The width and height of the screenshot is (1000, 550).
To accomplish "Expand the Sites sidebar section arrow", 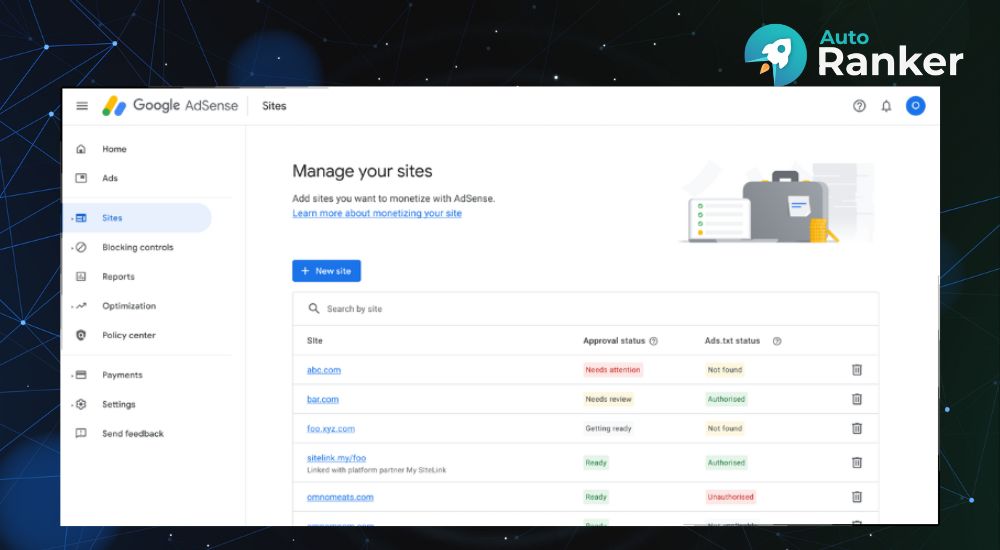I will [71, 218].
